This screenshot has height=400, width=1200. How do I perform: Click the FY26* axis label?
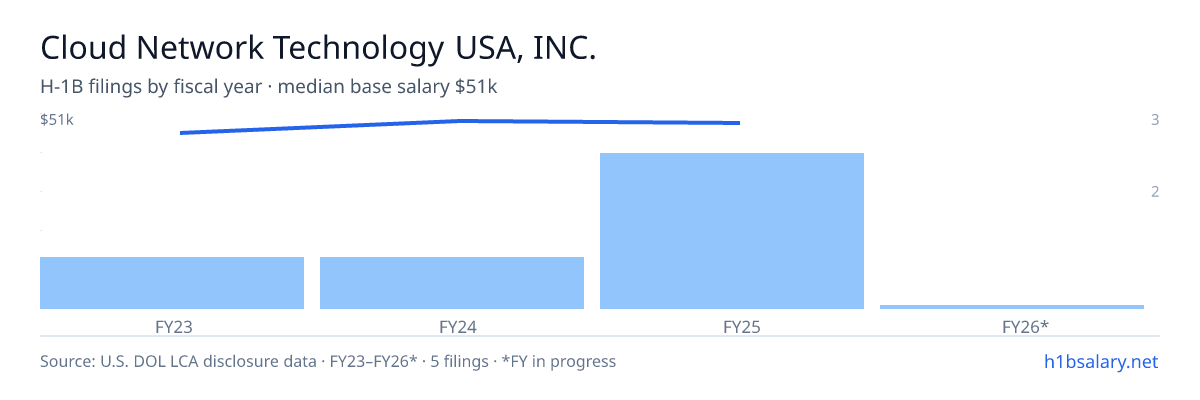1012,326
